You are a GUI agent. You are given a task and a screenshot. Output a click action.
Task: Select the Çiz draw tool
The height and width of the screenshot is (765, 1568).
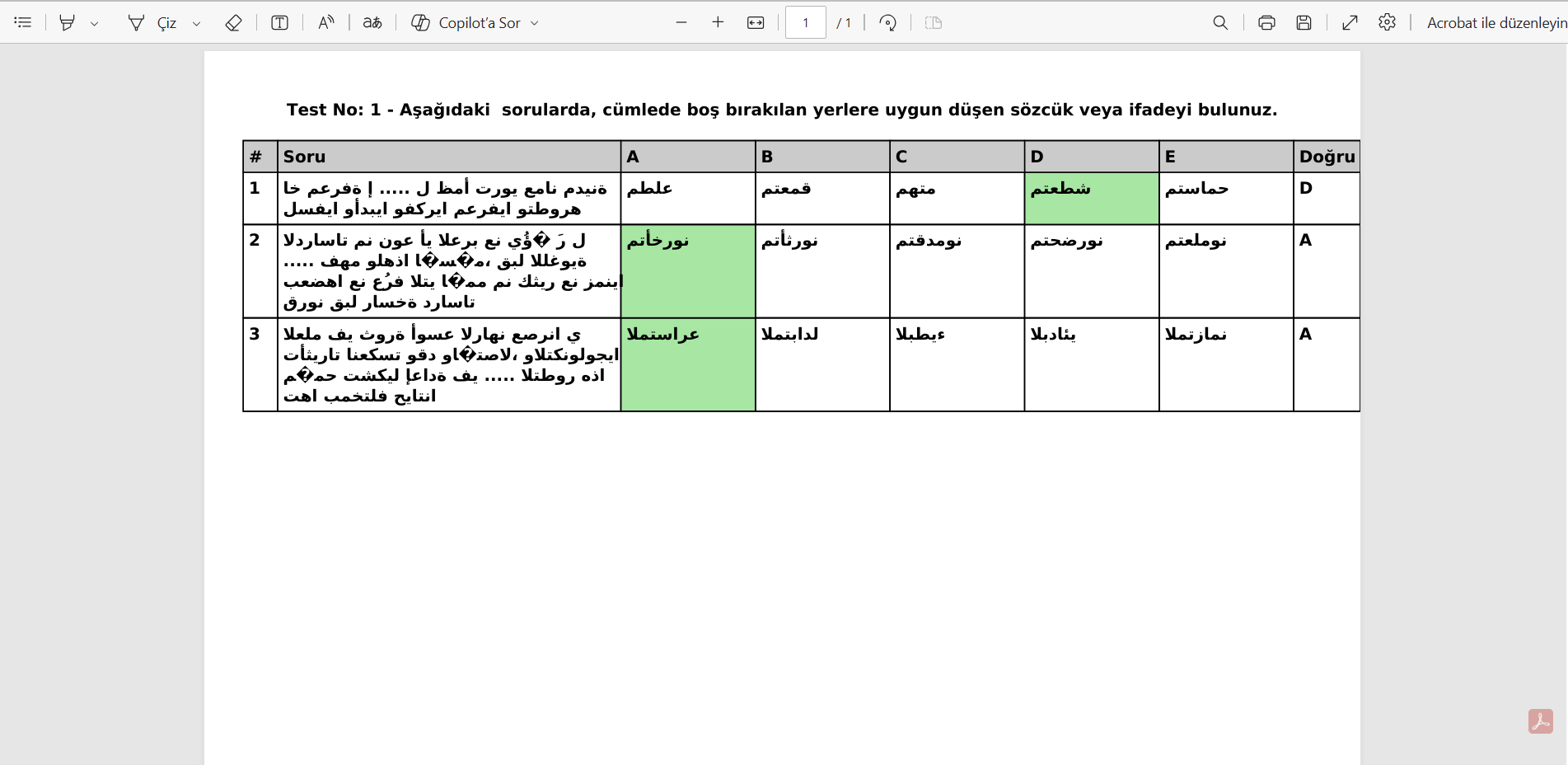tap(153, 22)
